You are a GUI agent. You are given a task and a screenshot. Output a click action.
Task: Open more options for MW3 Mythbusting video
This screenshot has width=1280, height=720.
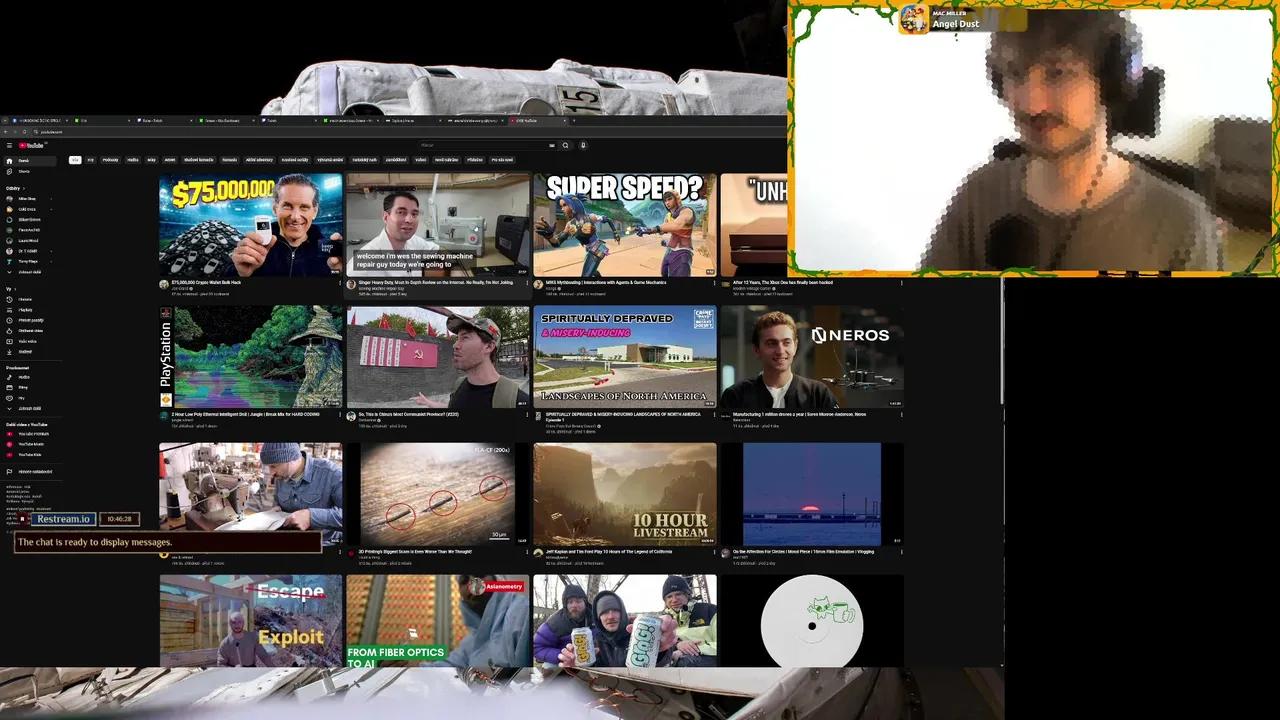714,283
